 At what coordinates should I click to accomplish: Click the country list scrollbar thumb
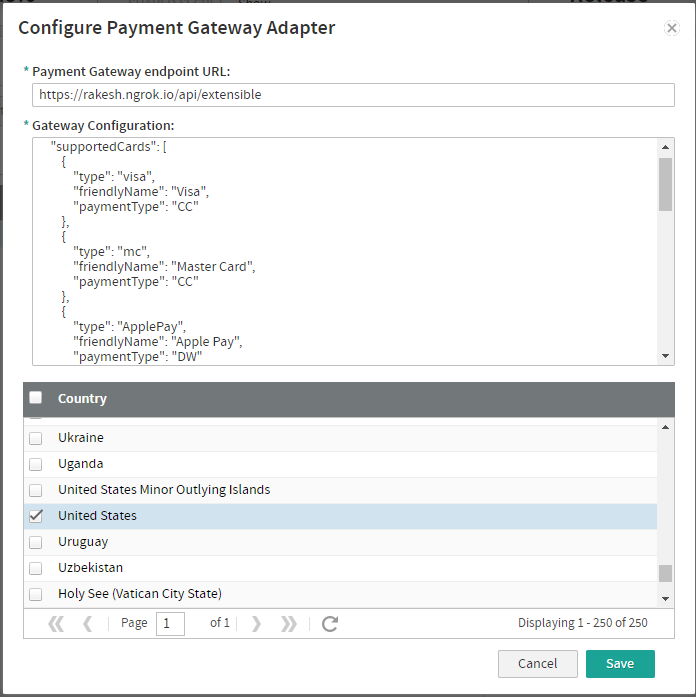(x=665, y=573)
